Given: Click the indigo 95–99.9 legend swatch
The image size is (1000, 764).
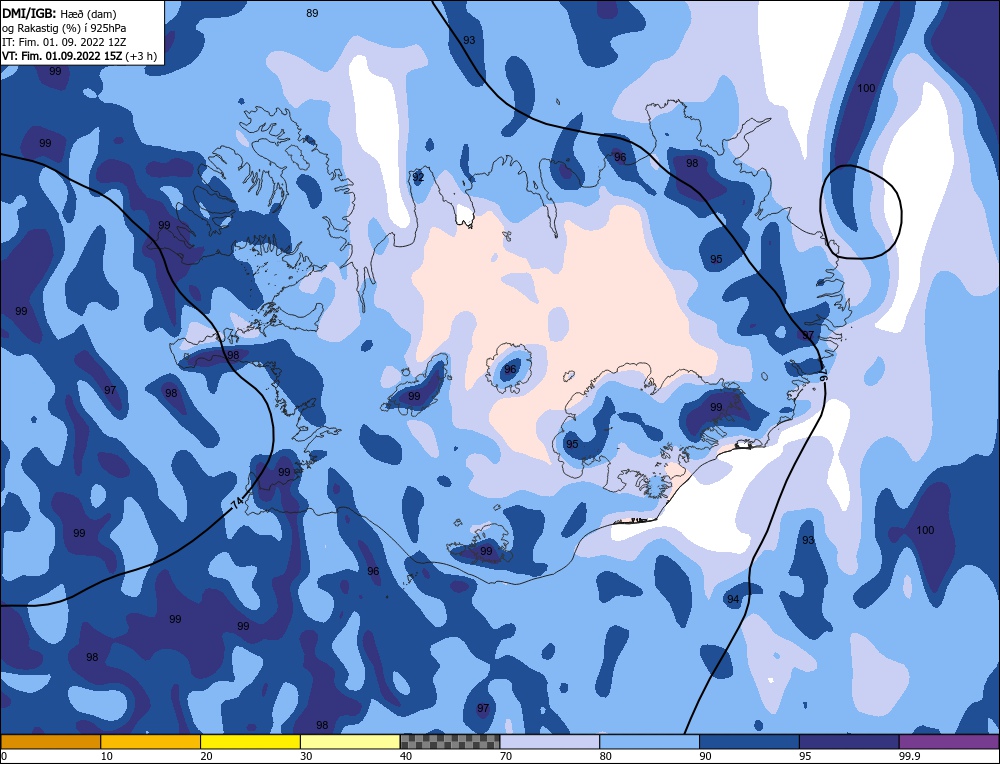Looking at the screenshot, I should pyautogui.click(x=849, y=742).
